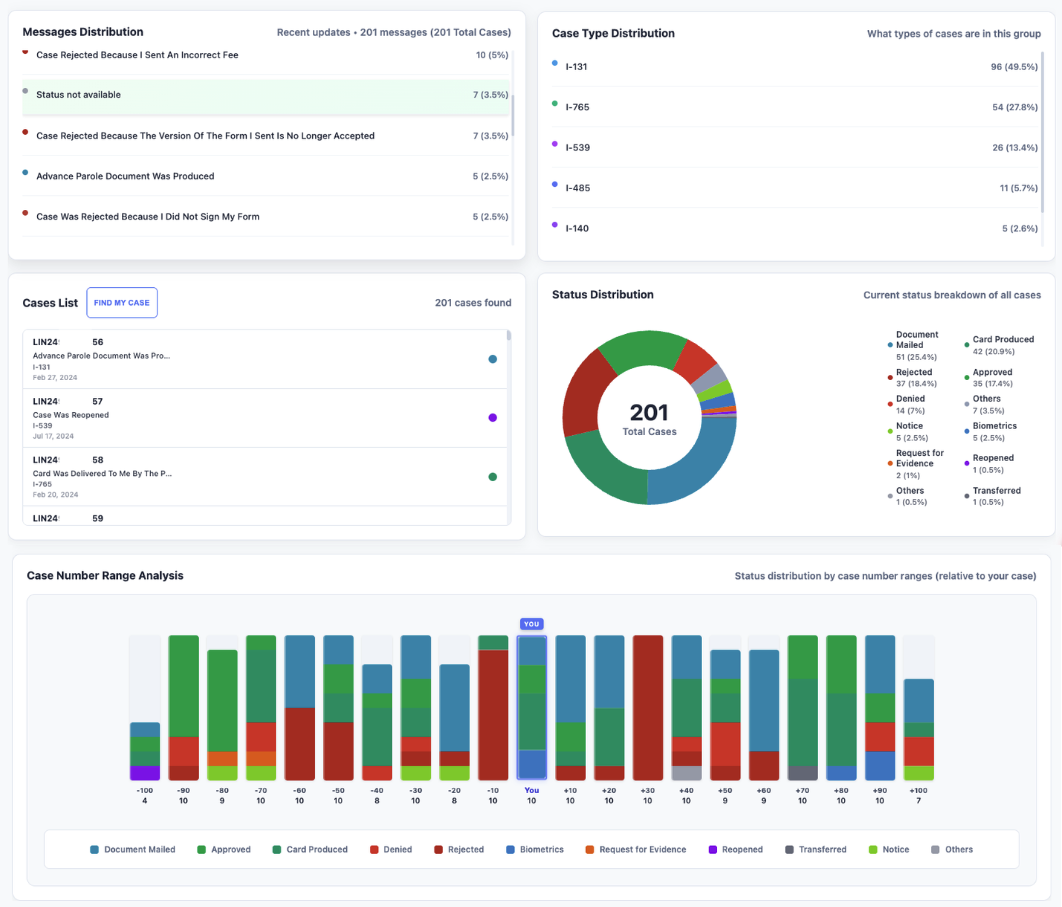Click the gray Transferred dot in status legend
Viewport: 1062px width, 907px height.
point(965,496)
